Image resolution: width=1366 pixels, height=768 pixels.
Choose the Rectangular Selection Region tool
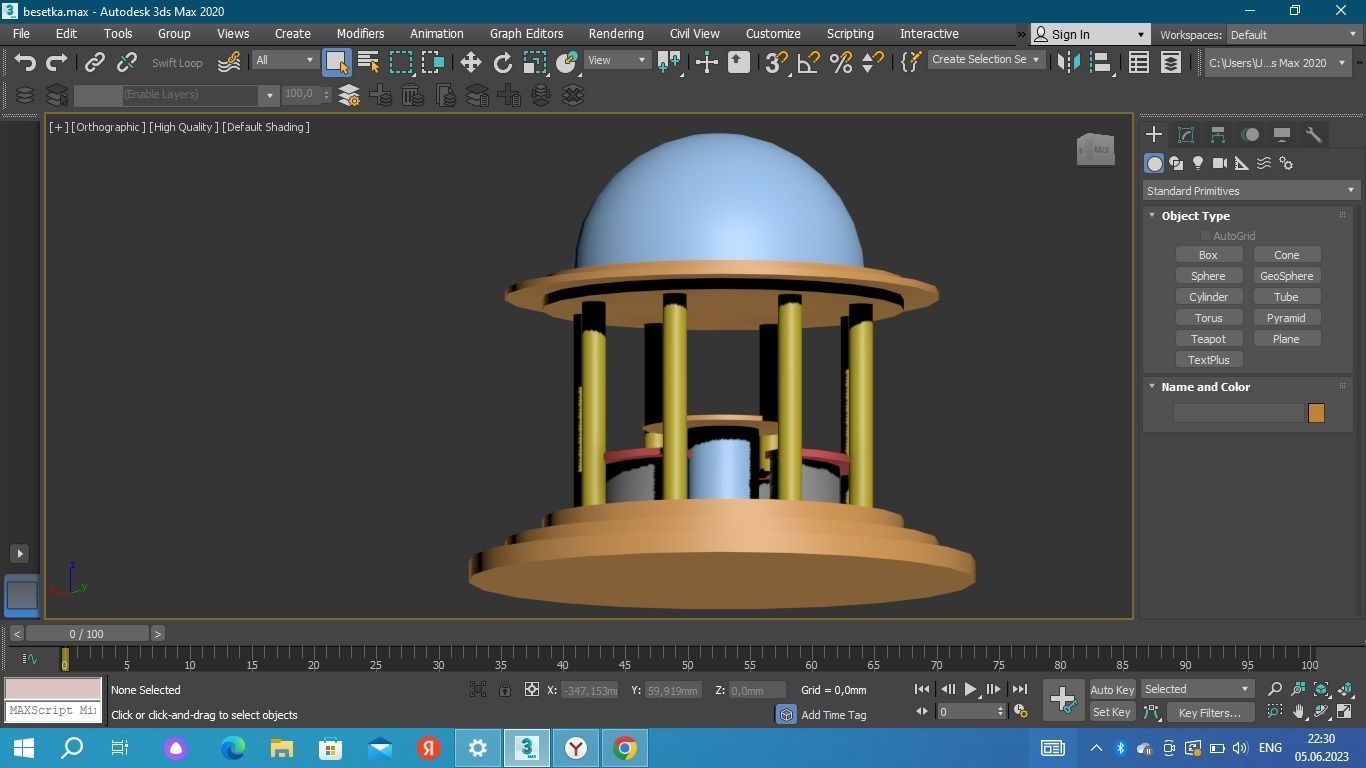click(401, 62)
